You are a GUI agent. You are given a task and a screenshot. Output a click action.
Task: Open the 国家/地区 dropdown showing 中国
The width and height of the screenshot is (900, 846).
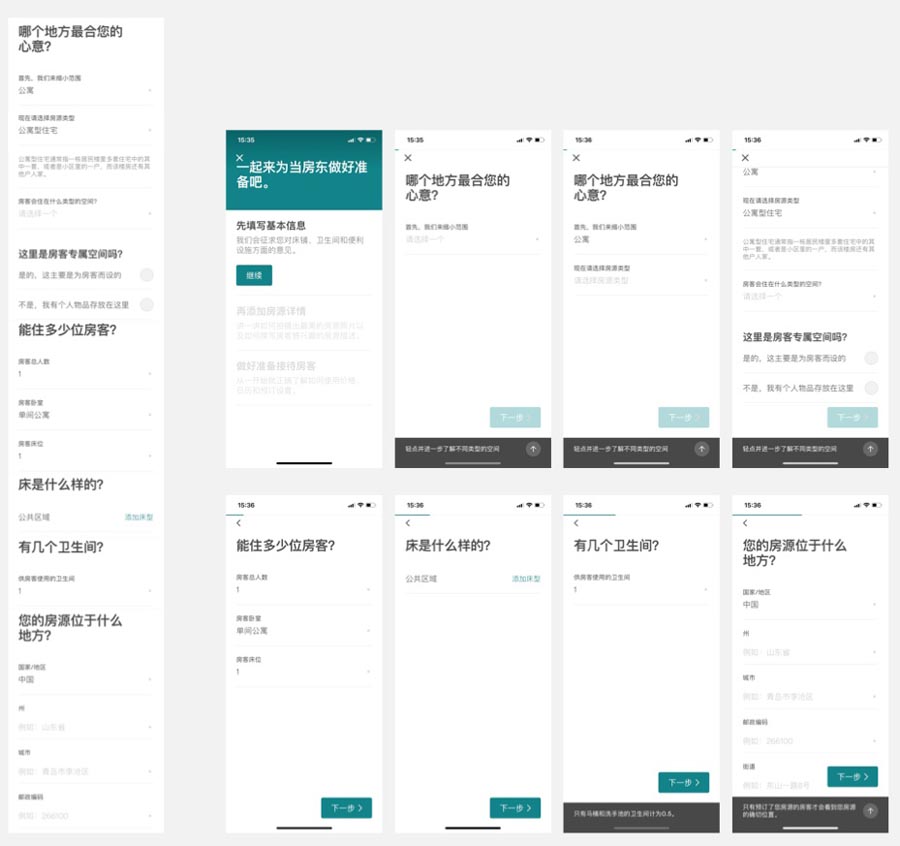810,602
